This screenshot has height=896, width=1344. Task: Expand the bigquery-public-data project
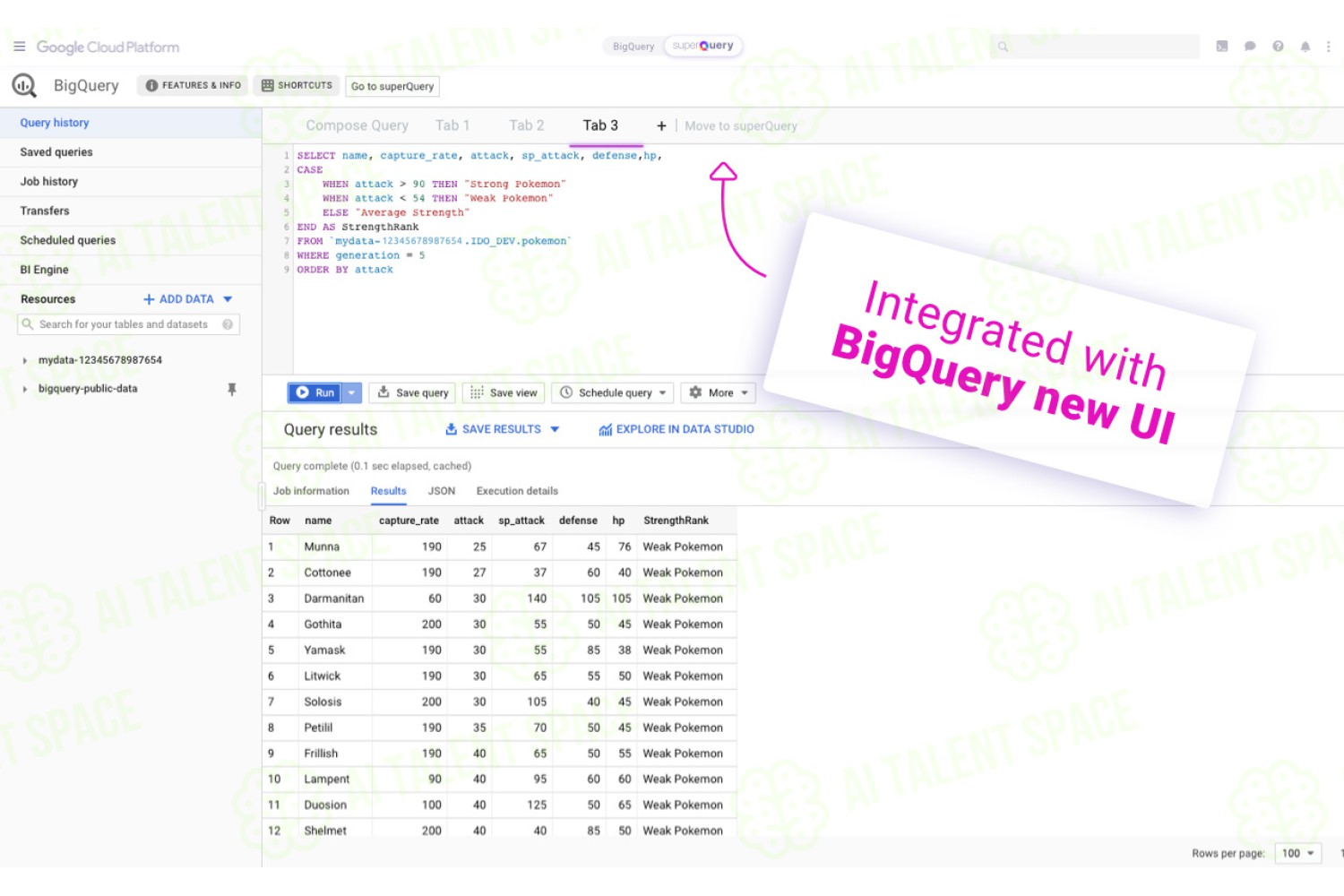point(25,389)
